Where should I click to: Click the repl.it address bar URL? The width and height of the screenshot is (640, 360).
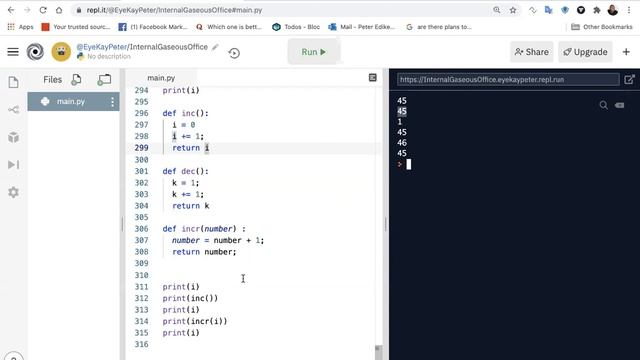pos(174,10)
